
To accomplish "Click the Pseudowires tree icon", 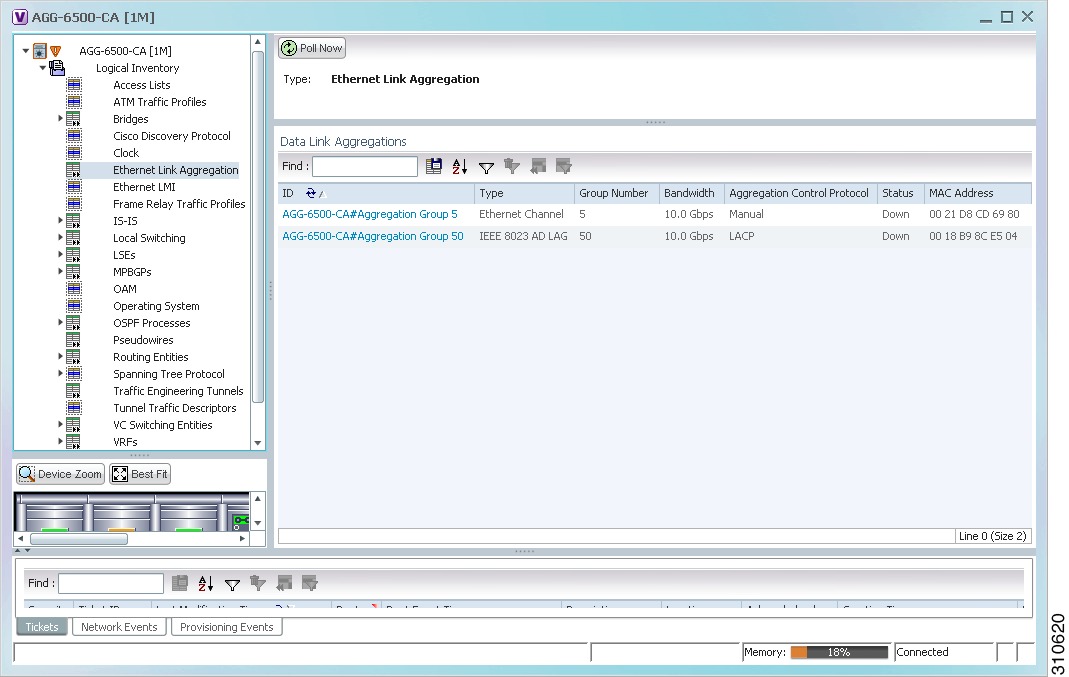I will 74,340.
